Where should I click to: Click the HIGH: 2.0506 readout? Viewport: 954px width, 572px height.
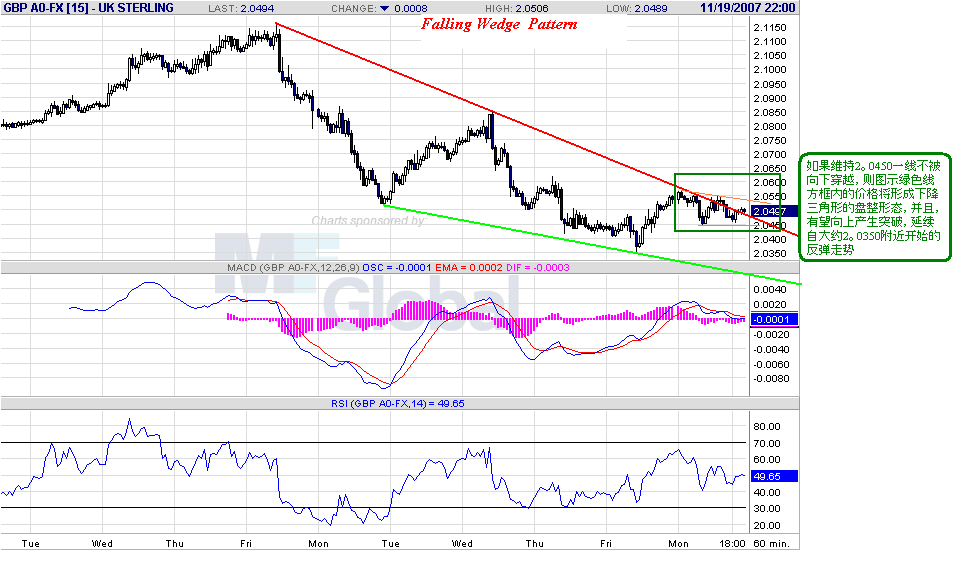pos(517,9)
